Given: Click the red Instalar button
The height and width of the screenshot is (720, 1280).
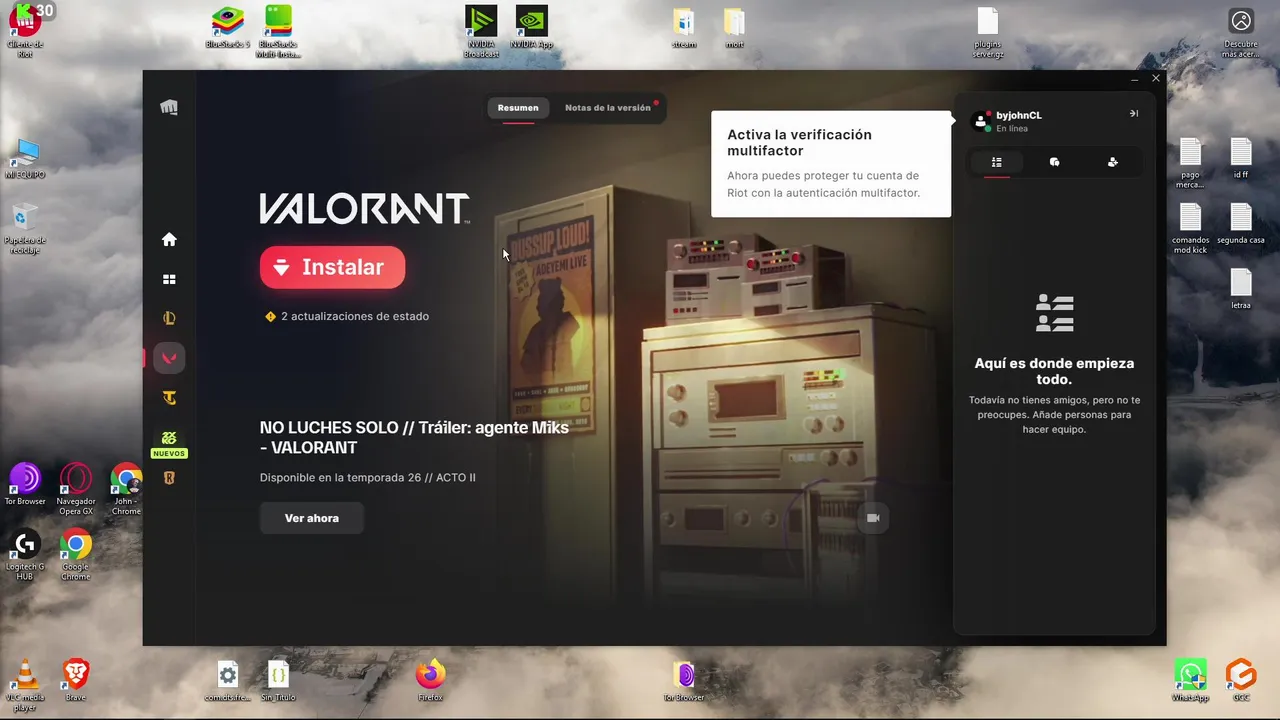Looking at the screenshot, I should point(332,267).
